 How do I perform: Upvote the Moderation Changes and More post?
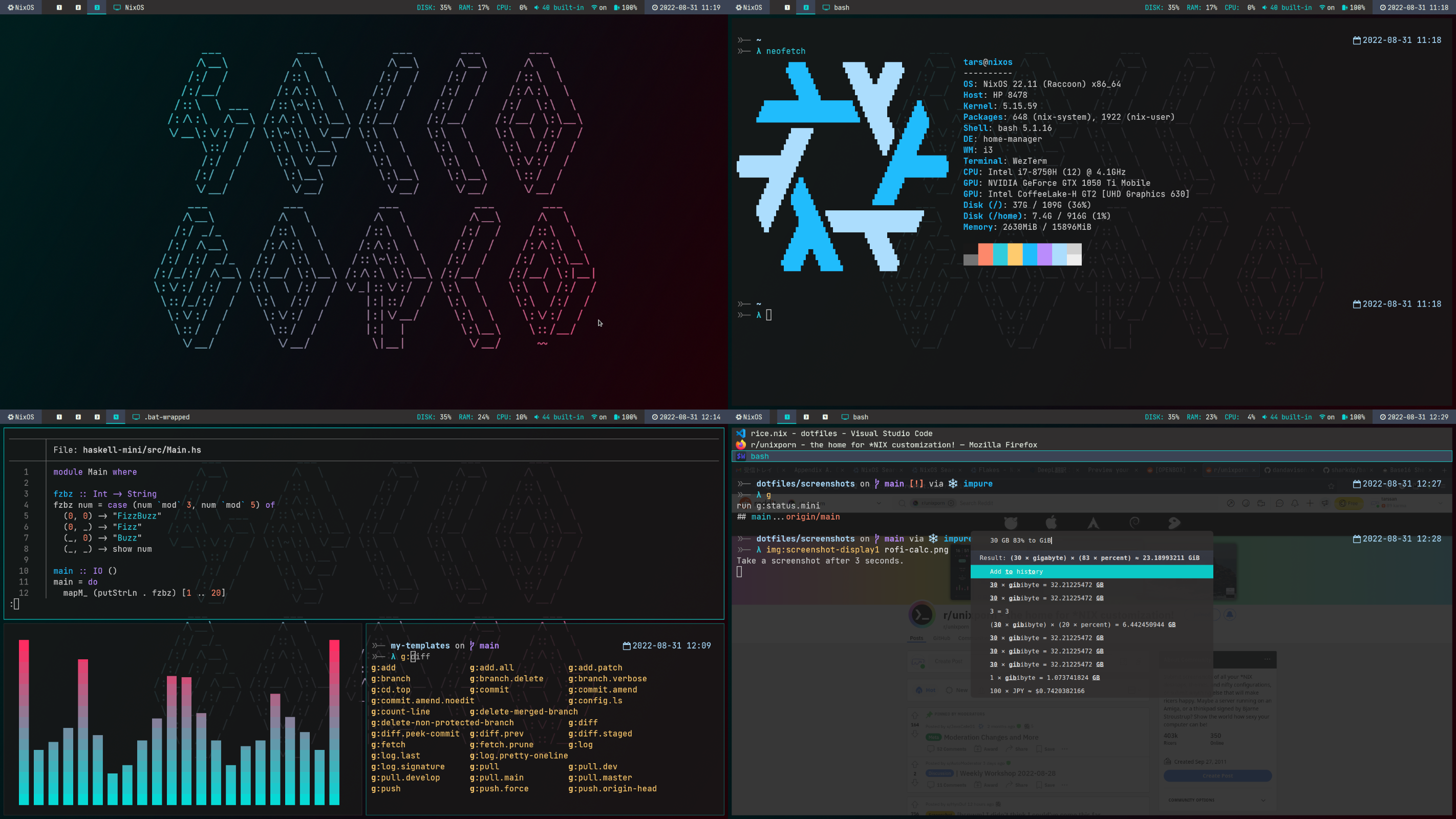click(x=914, y=715)
